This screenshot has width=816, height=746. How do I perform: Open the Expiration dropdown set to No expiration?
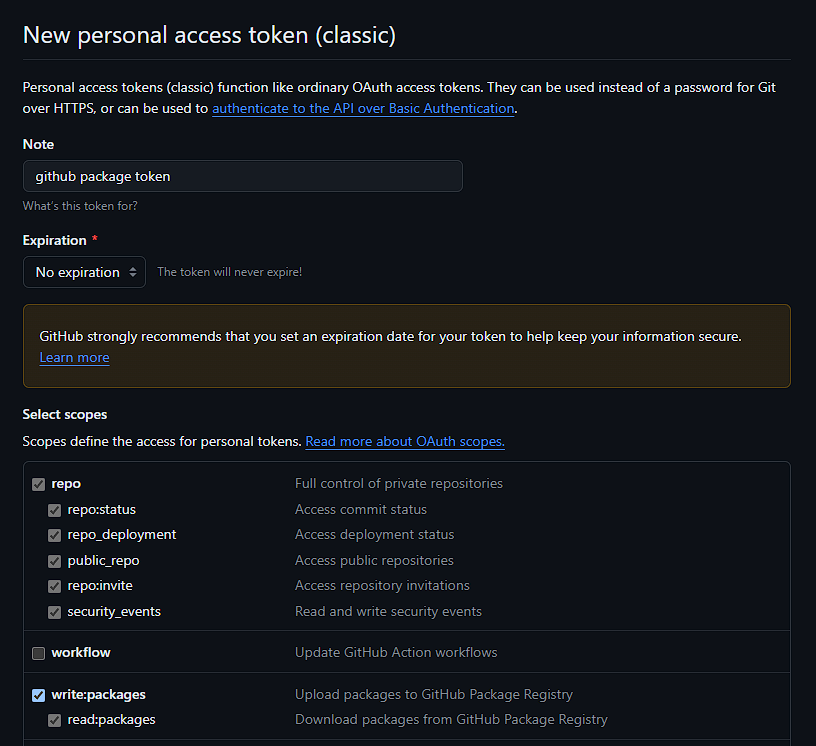point(84,272)
